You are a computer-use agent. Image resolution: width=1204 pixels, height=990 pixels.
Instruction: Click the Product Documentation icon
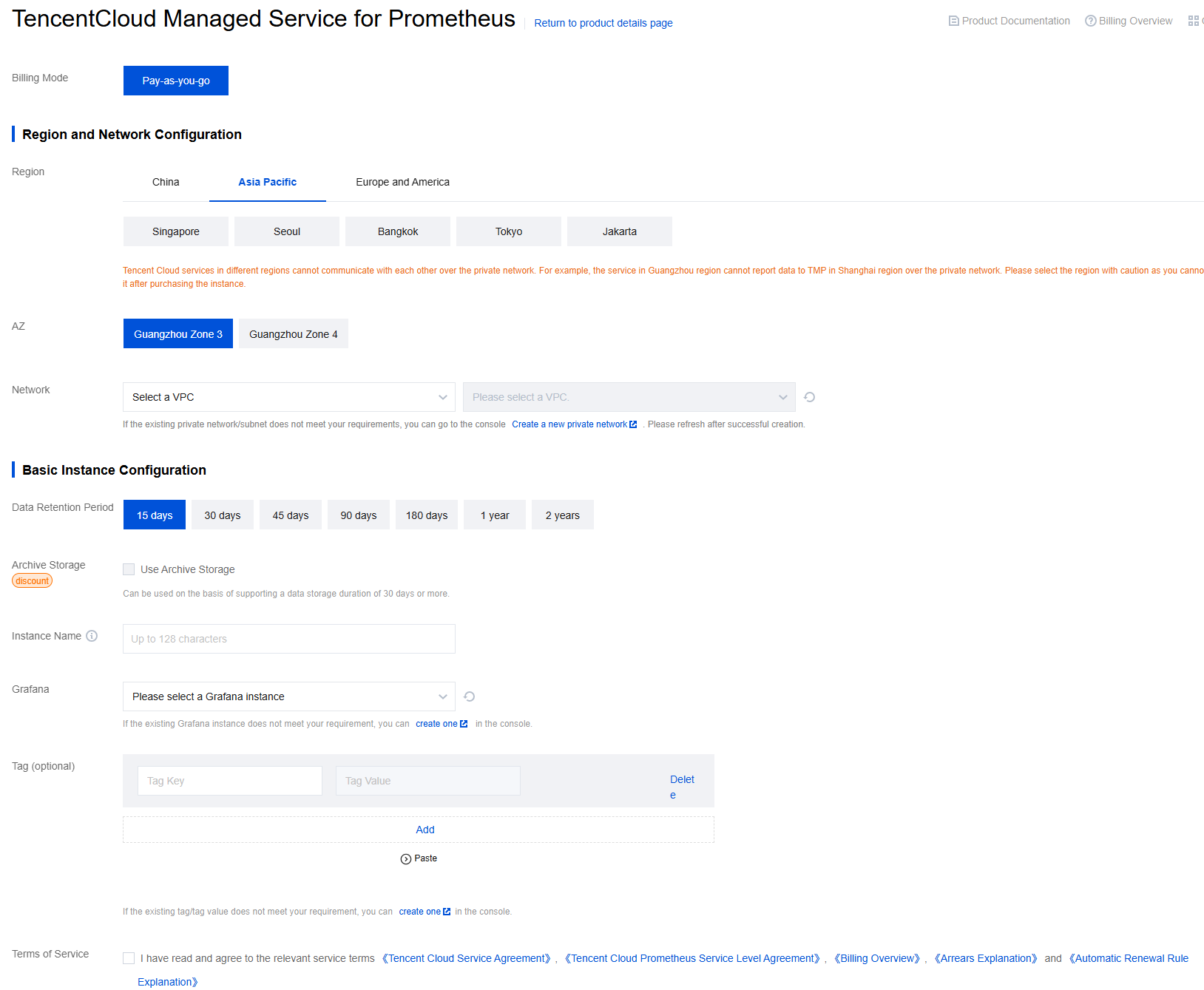coord(954,21)
